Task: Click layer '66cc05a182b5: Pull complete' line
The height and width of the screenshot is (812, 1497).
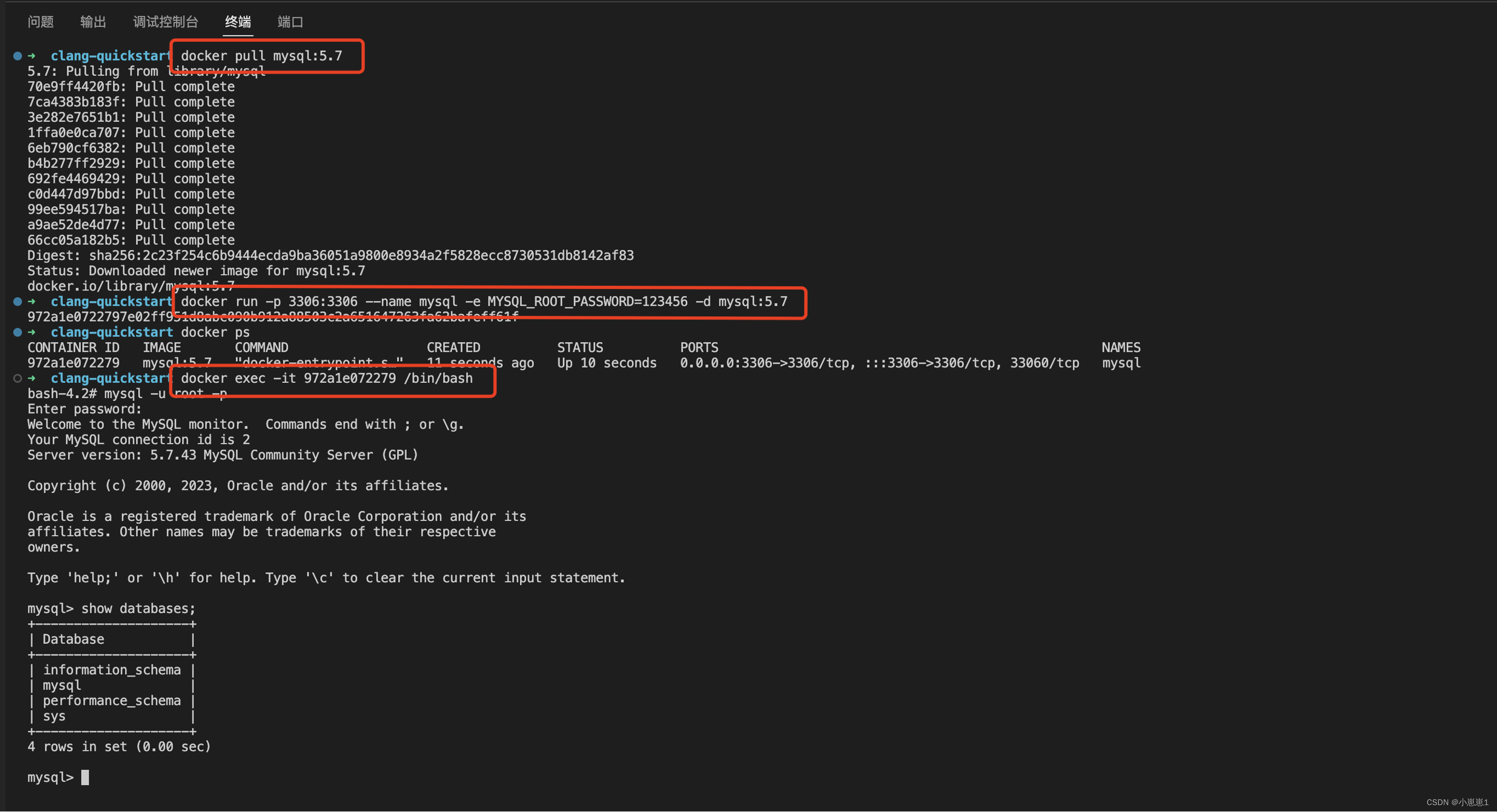Action: [131, 240]
